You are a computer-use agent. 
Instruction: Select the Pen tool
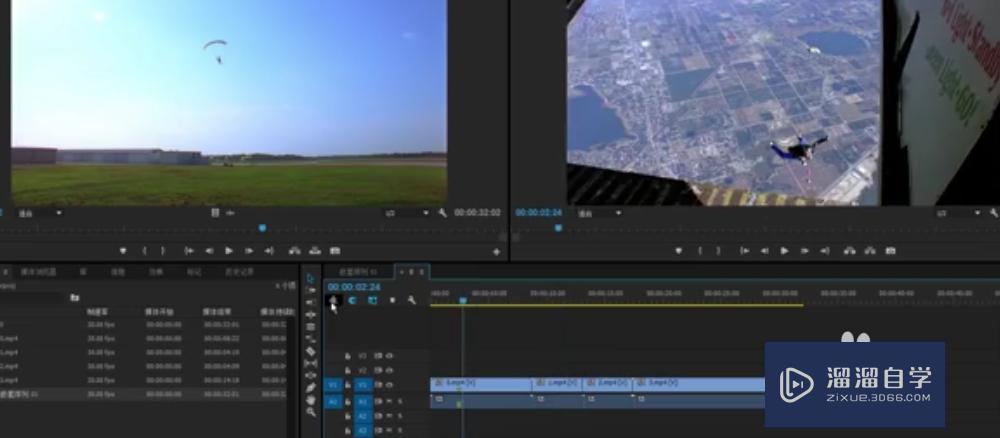[311, 388]
